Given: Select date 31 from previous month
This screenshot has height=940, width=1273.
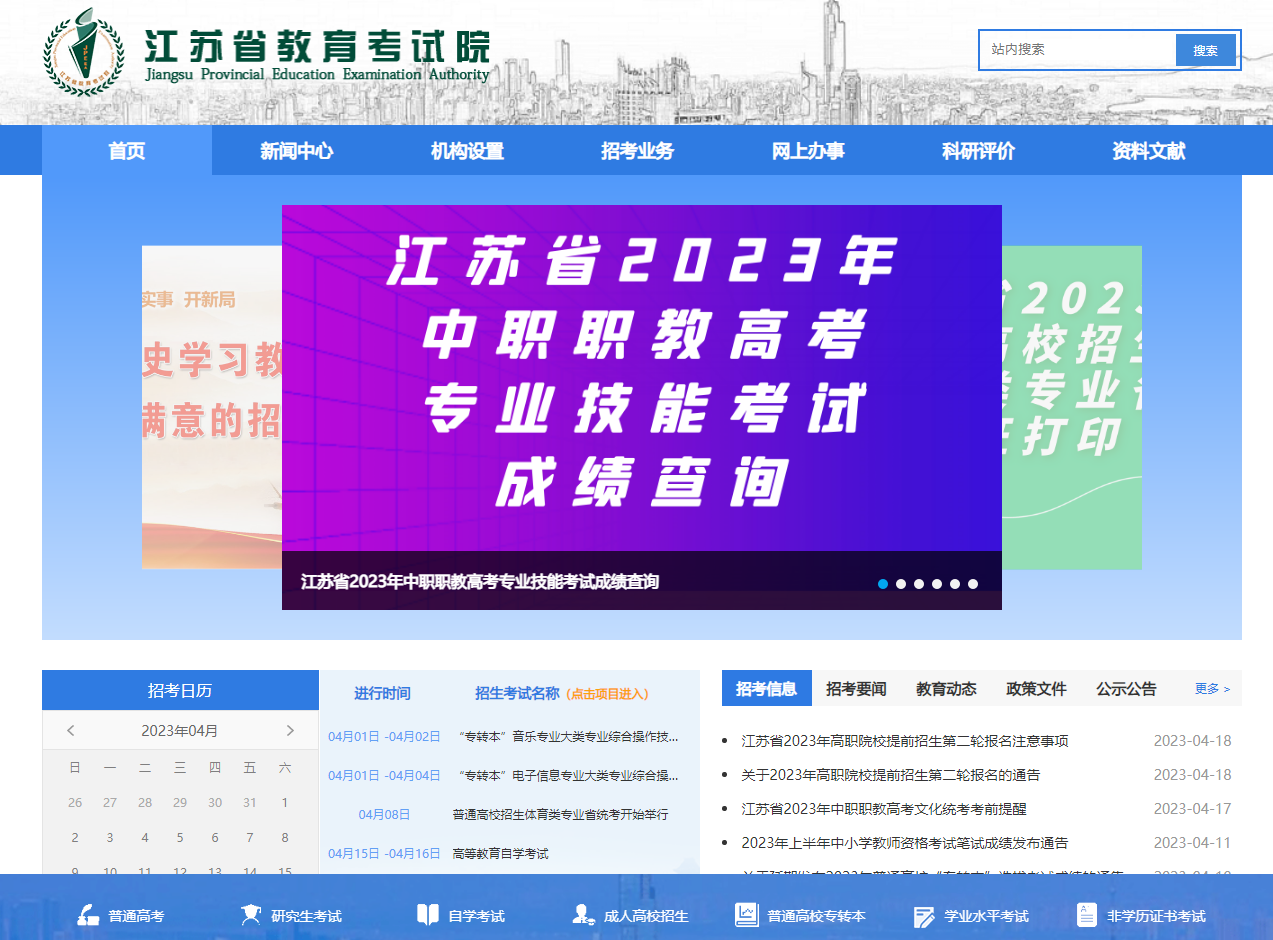Looking at the screenshot, I should pos(250,802).
